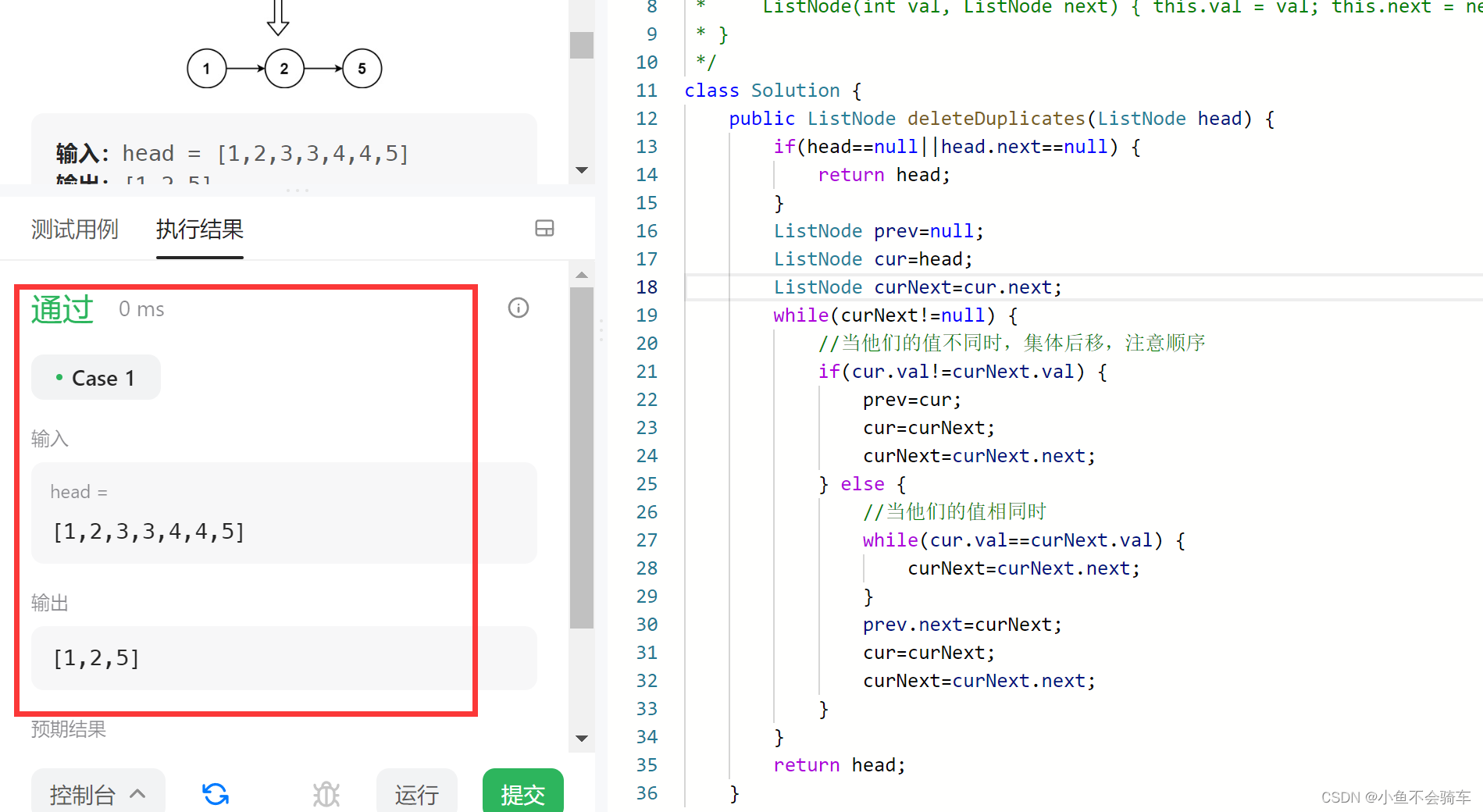This screenshot has width=1483, height=812.
Task: Click the description panel scroll-down arrow
Action: click(582, 169)
